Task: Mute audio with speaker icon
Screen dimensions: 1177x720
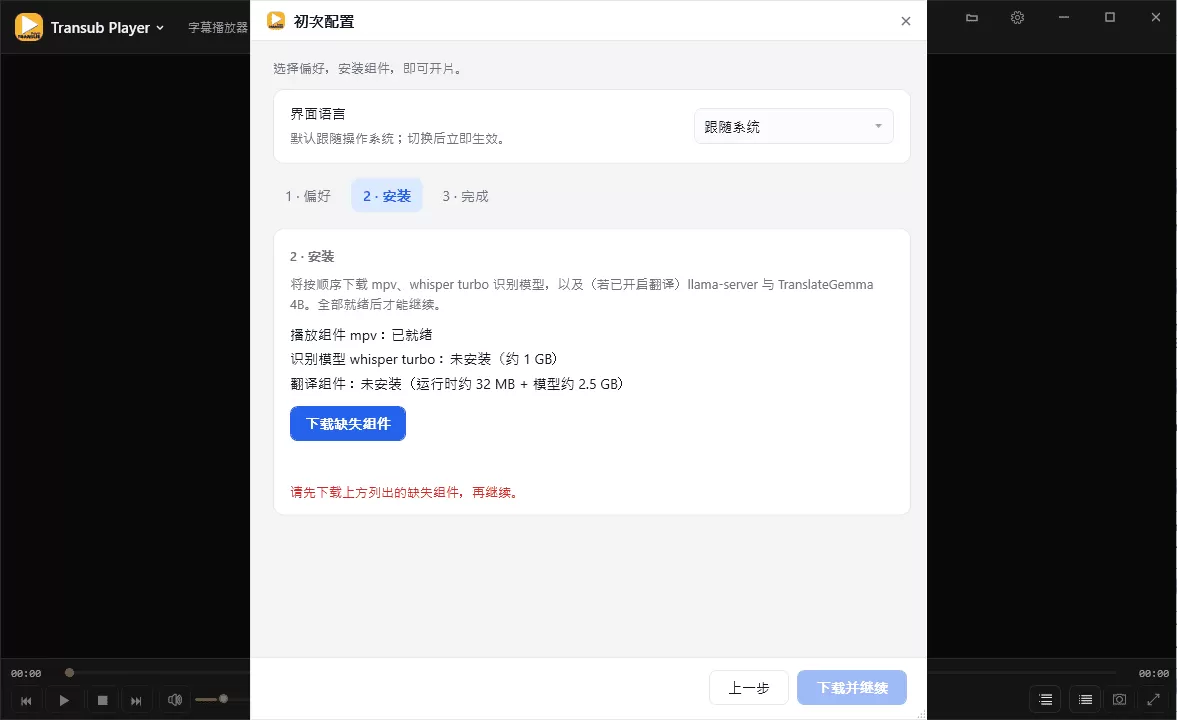Action: coord(175,700)
